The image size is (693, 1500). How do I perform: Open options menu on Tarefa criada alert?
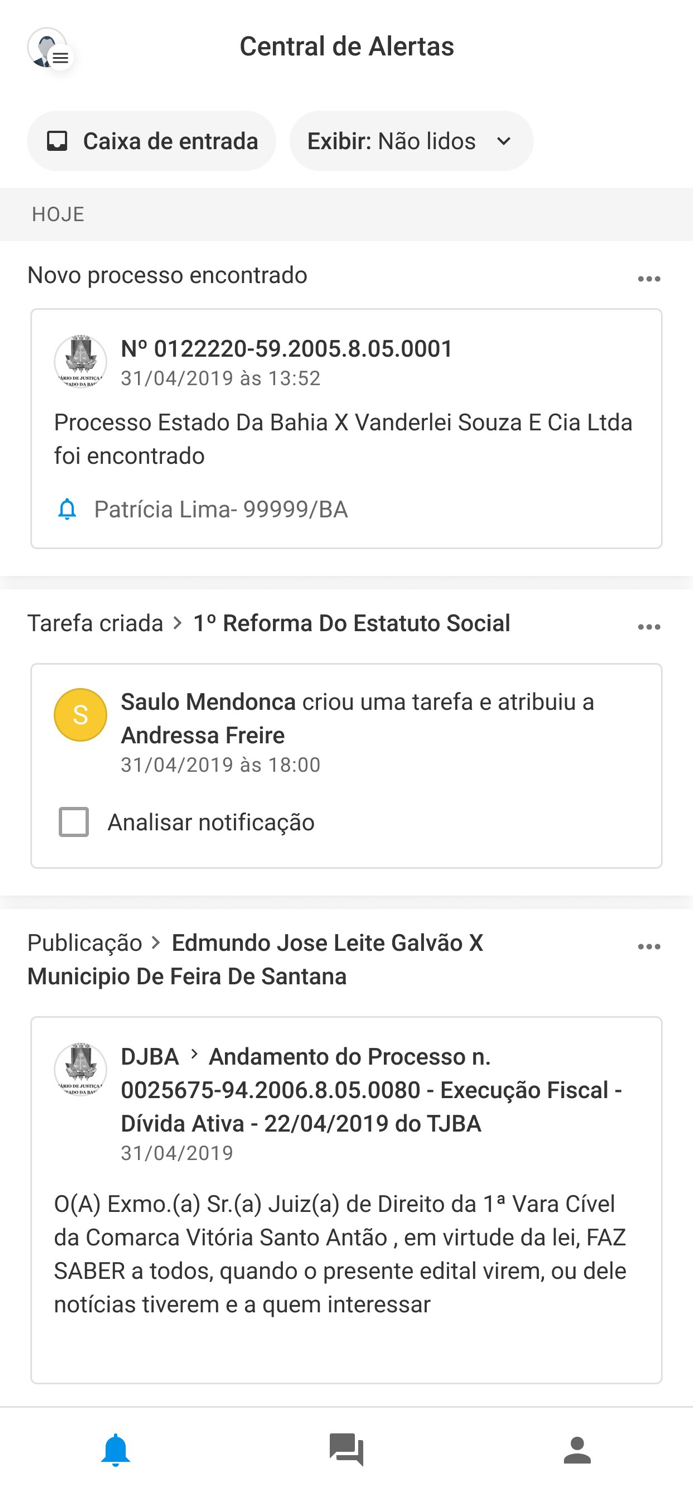click(649, 627)
